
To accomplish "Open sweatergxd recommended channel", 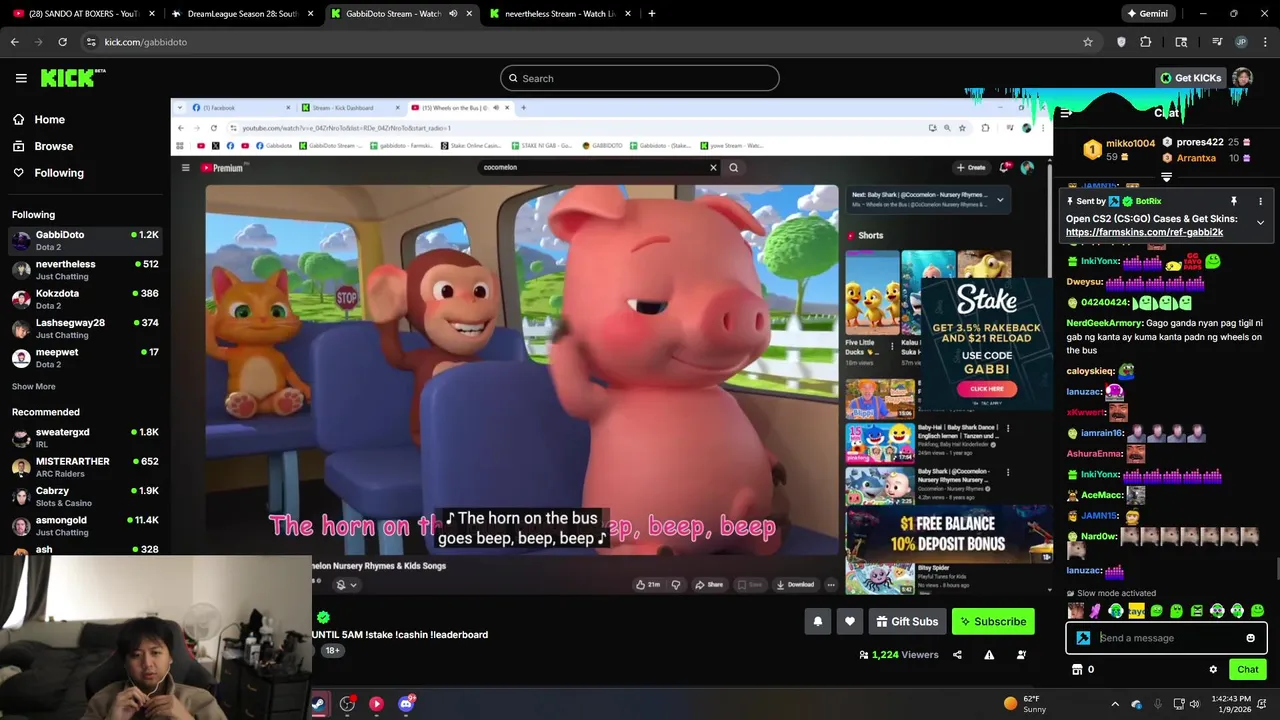I will pyautogui.click(x=85, y=438).
